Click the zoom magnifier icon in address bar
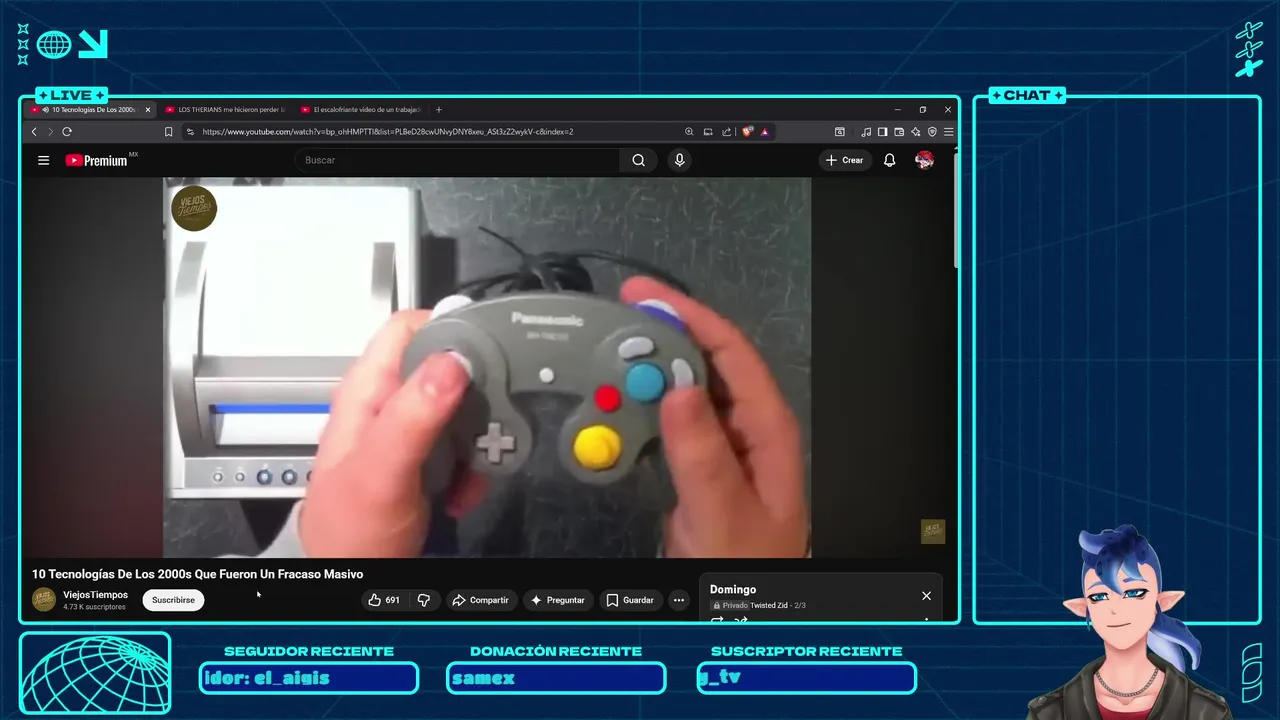 [689, 132]
